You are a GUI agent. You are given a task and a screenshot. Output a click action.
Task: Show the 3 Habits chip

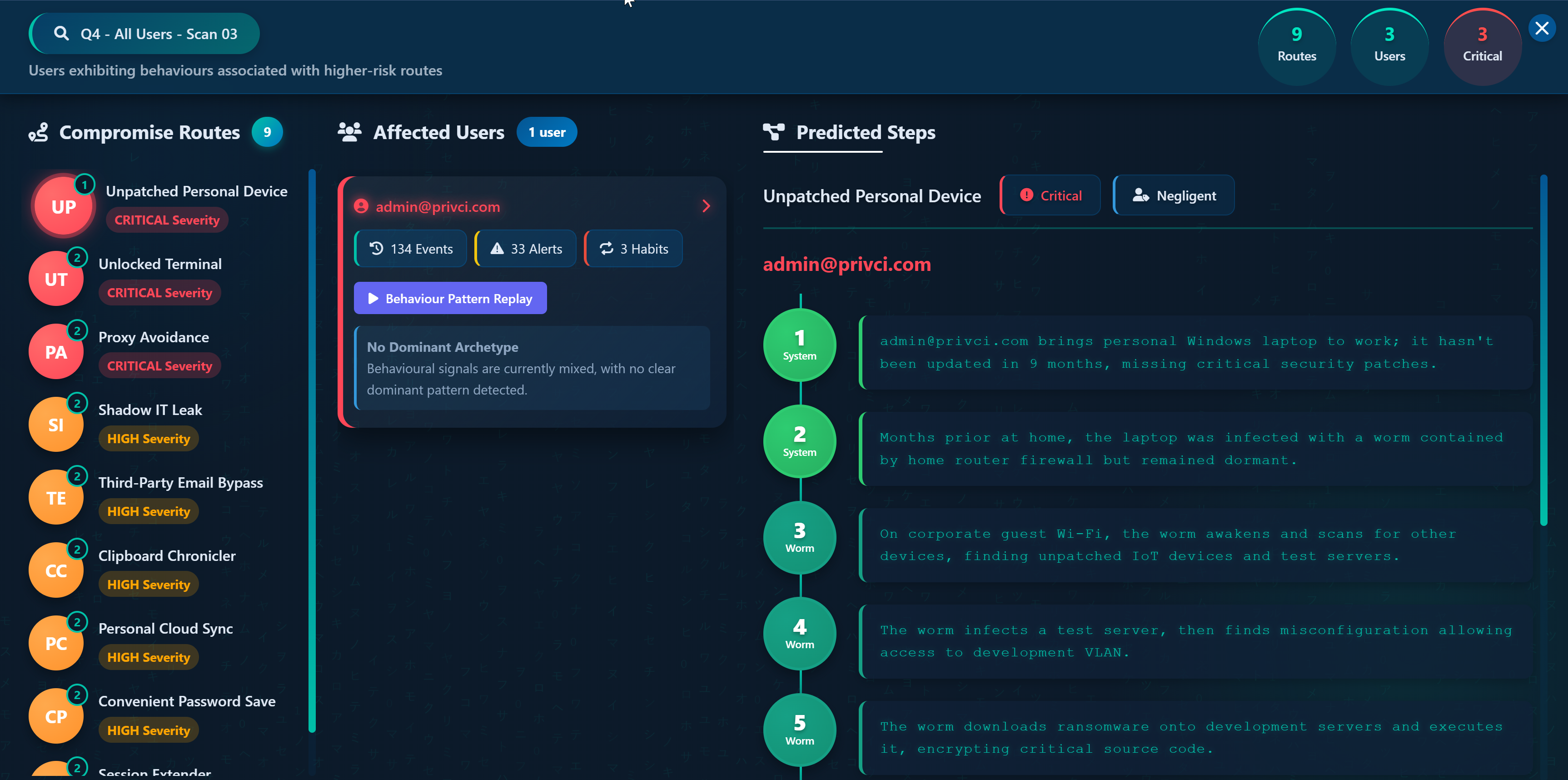pos(634,249)
